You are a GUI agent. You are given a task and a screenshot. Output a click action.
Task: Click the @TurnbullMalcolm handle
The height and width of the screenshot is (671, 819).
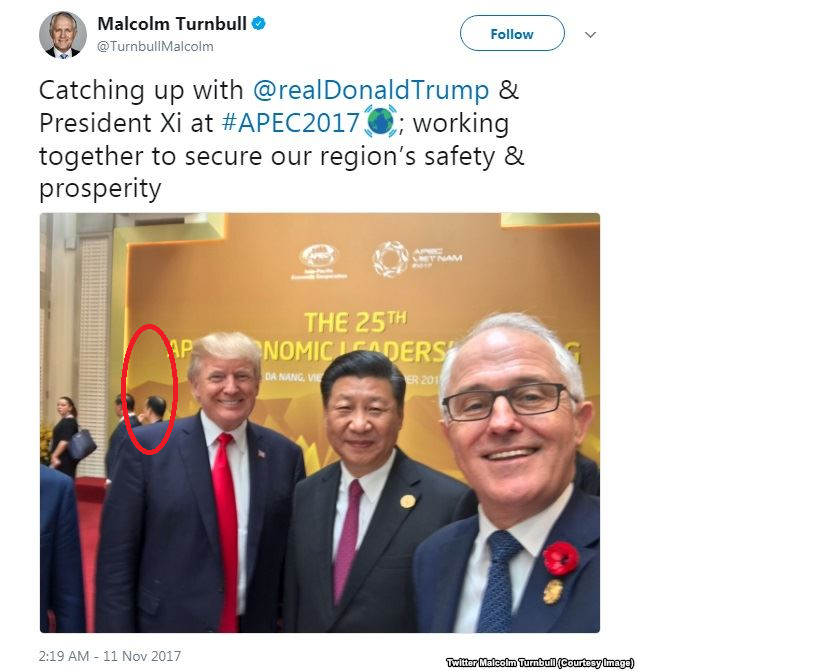point(155,46)
